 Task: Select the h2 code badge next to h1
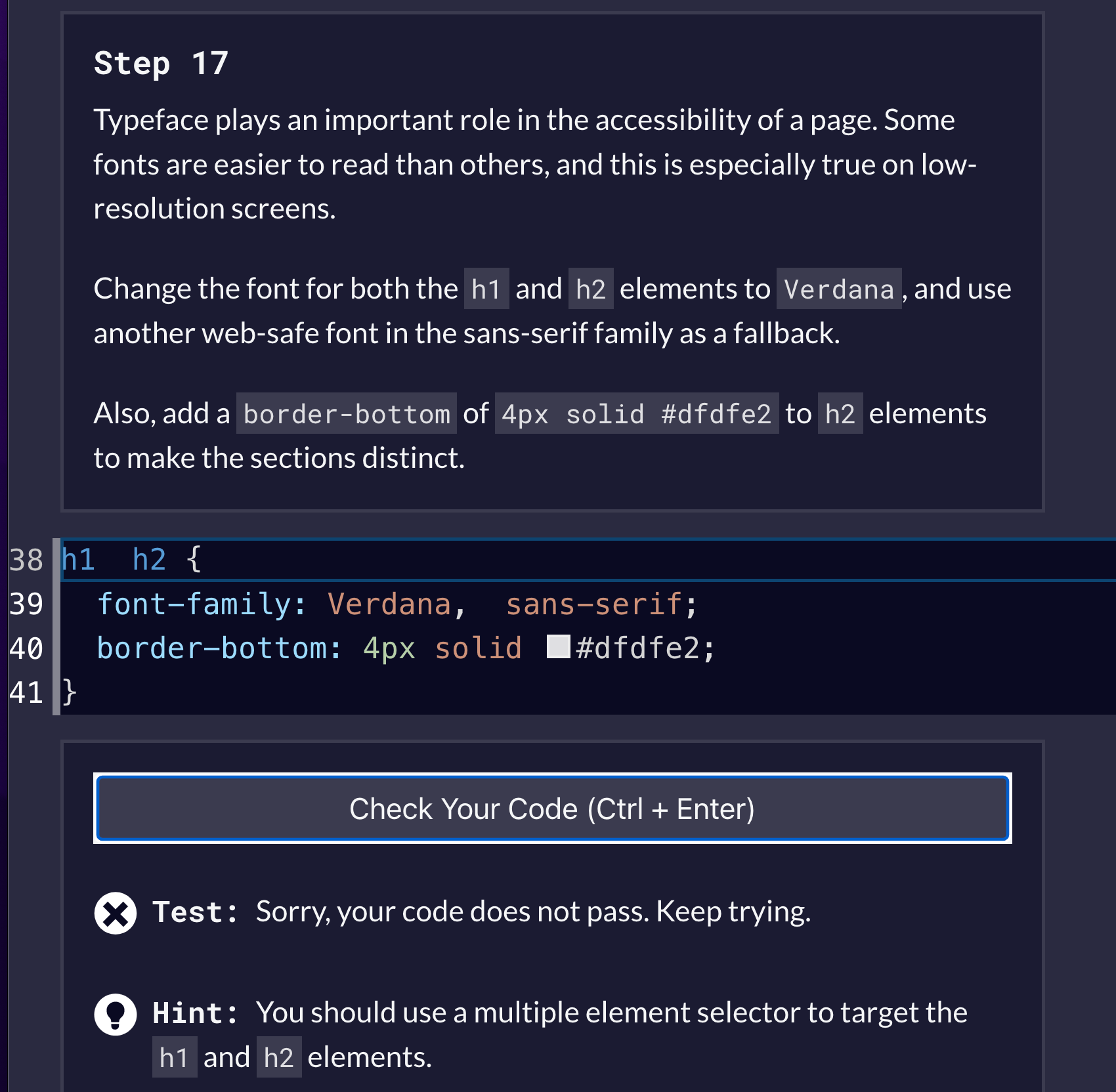(591, 289)
